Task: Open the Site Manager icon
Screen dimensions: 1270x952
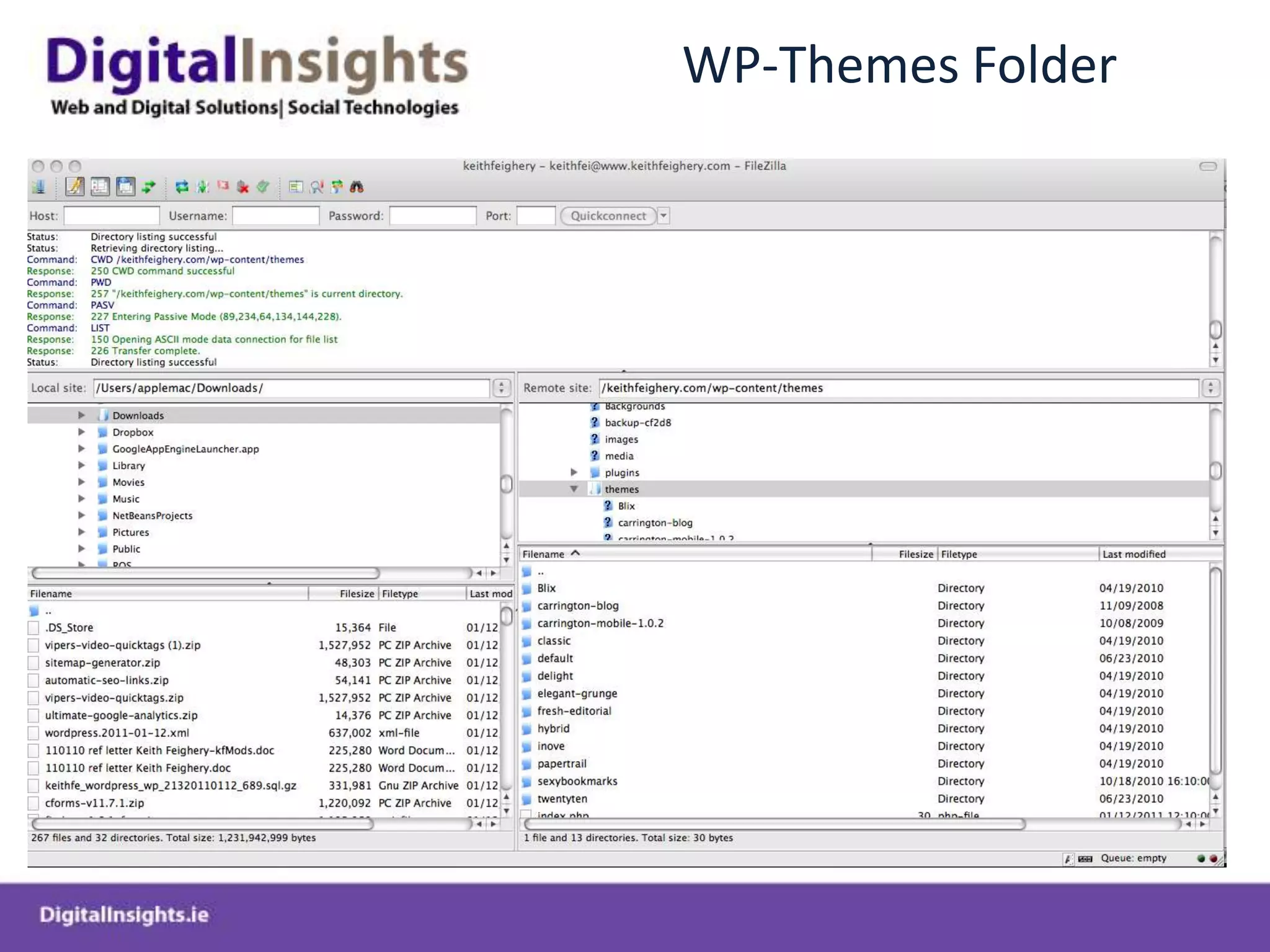Action: click(38, 187)
